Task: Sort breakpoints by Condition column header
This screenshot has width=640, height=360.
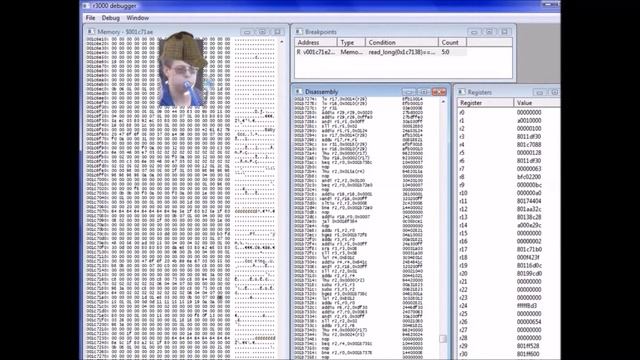Action: point(402,42)
